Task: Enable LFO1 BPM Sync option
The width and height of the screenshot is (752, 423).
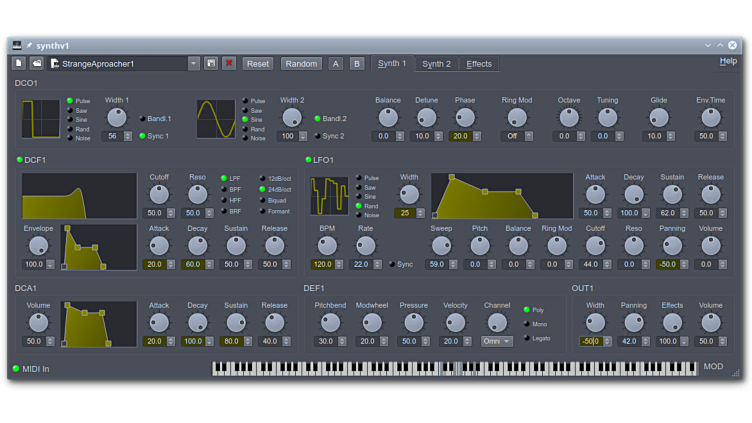Action: tap(392, 265)
